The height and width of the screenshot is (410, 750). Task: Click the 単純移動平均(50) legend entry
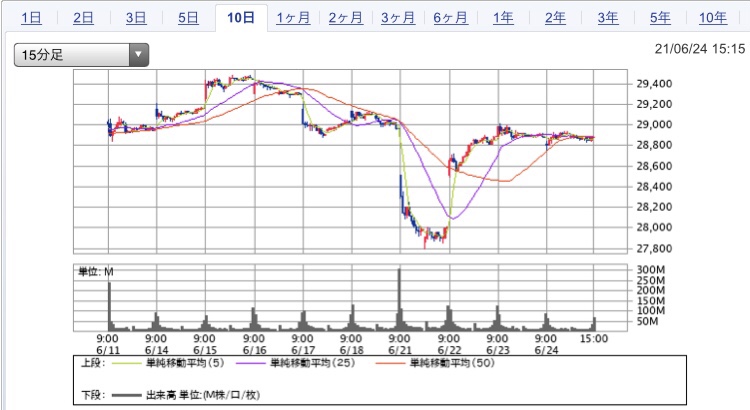tap(452, 363)
